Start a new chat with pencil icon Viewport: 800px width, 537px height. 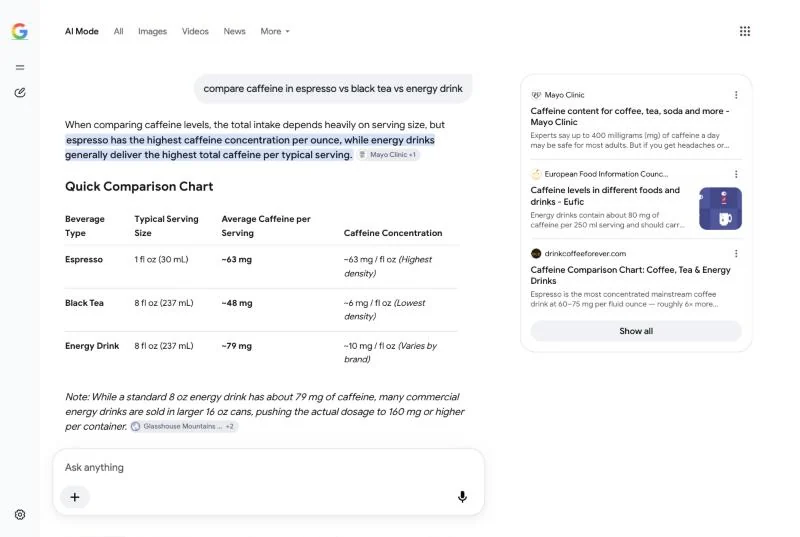(20, 92)
